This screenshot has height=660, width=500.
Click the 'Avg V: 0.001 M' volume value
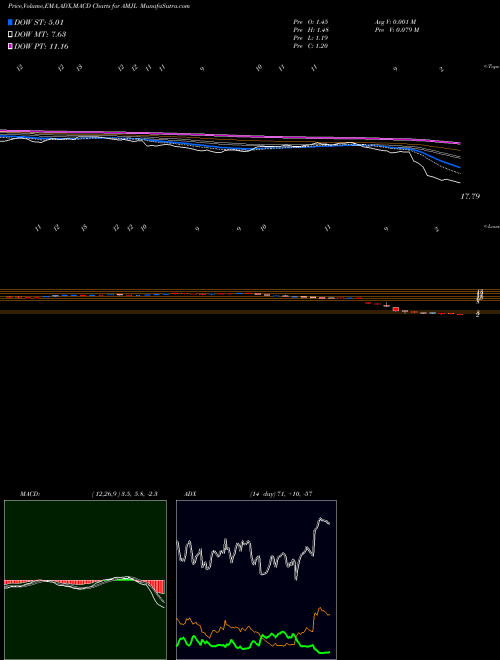click(395, 21)
